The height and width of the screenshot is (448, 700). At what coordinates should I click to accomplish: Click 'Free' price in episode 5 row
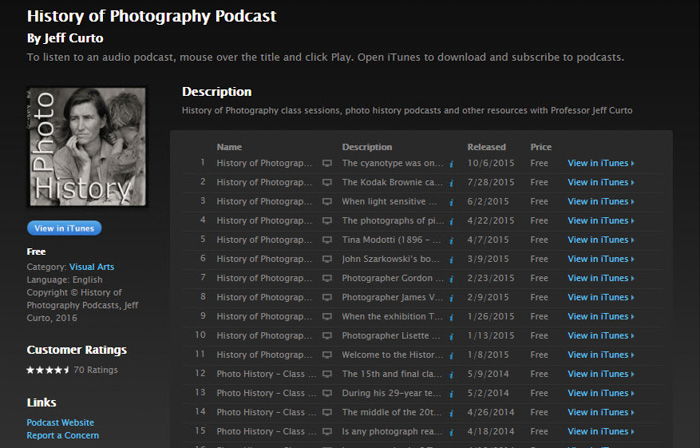539,240
